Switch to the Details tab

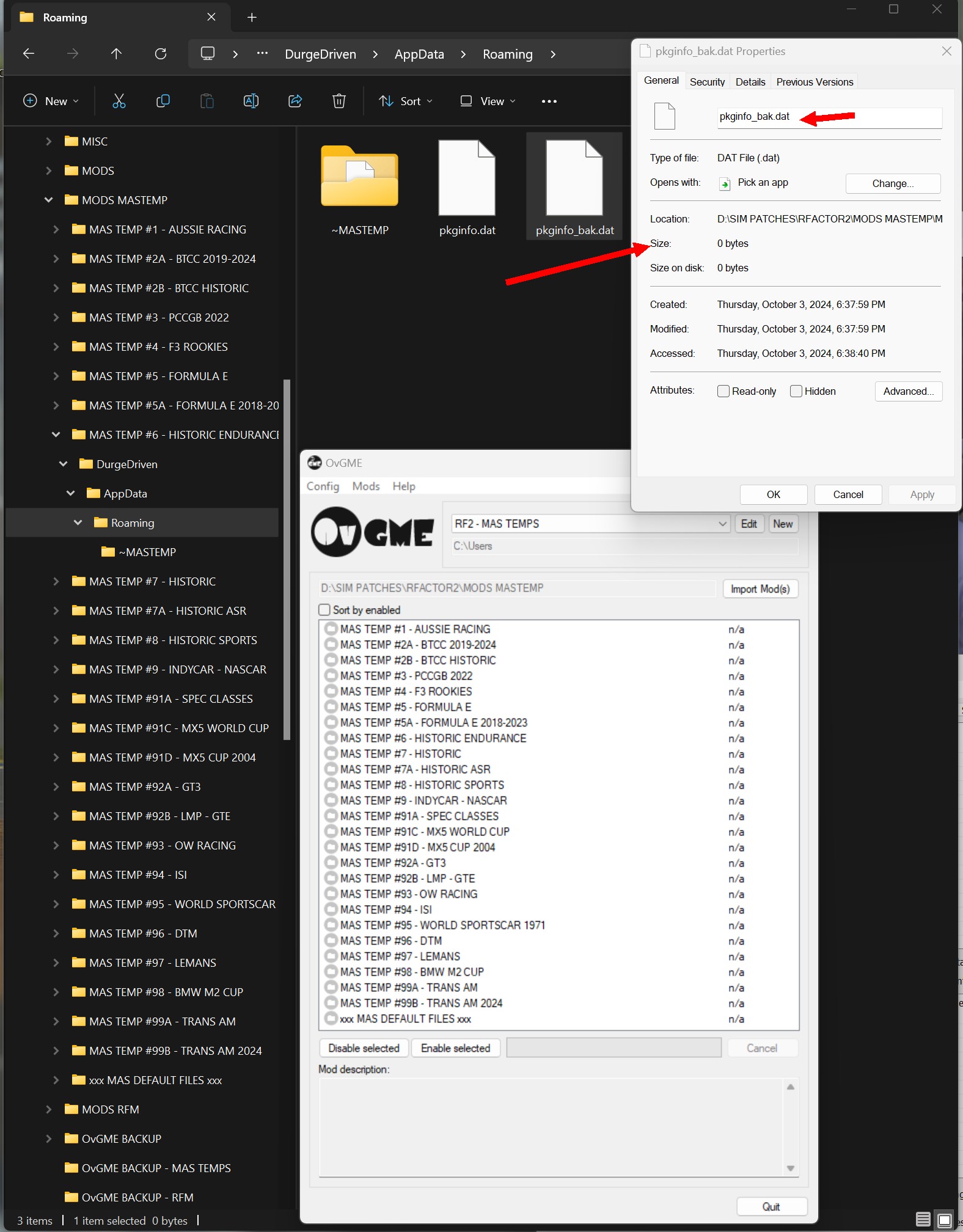pyautogui.click(x=750, y=82)
